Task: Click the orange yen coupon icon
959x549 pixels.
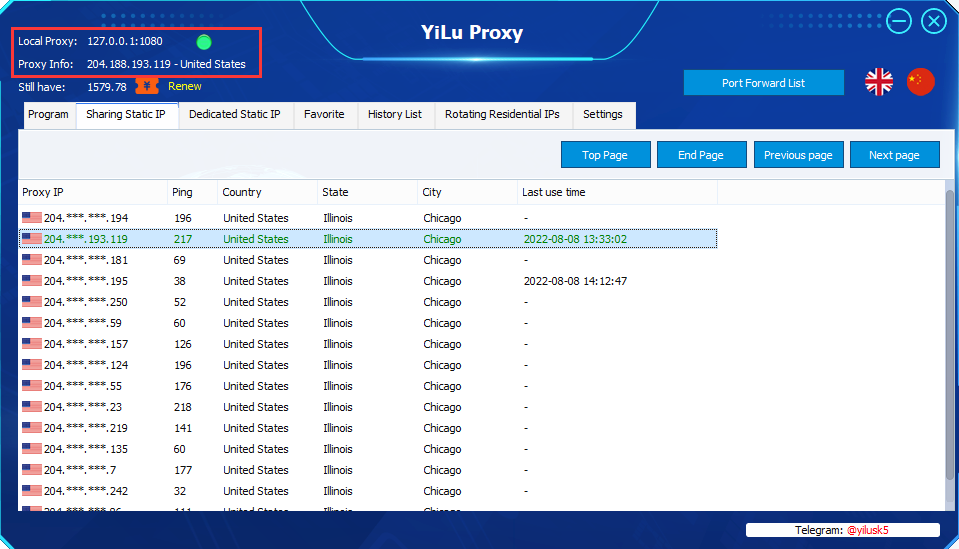Action: pos(147,86)
